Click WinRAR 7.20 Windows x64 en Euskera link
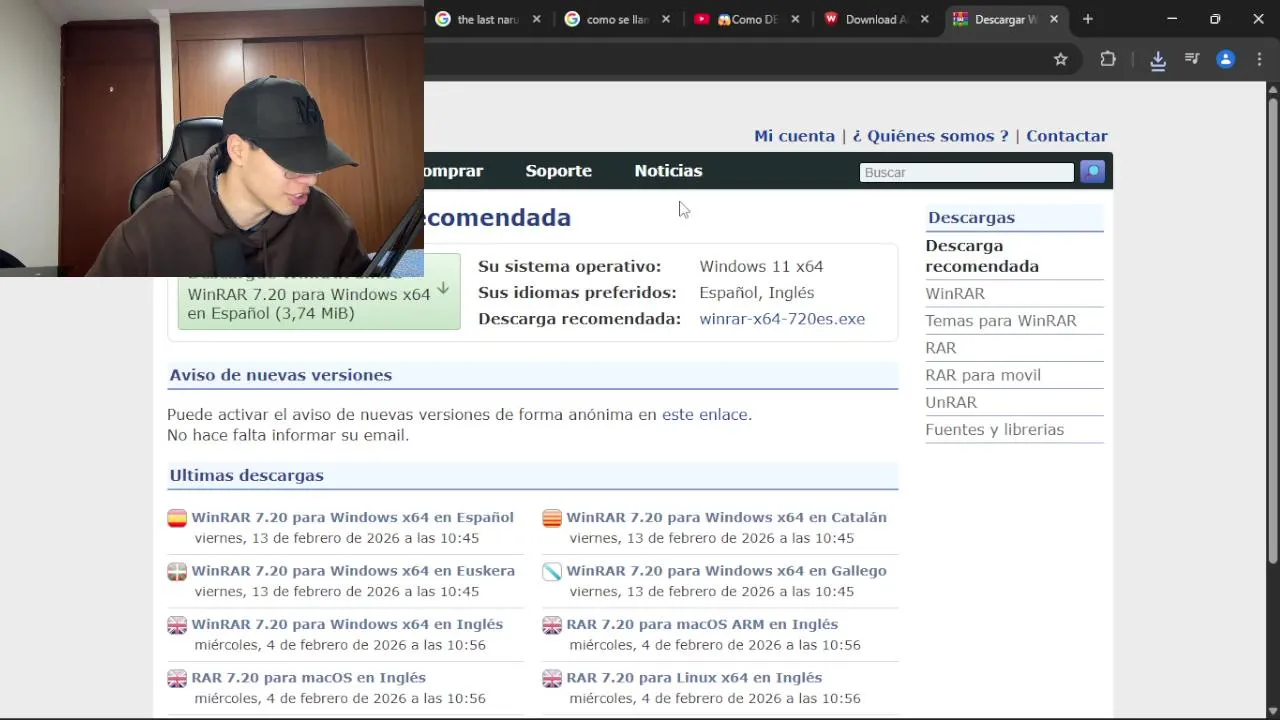The height and width of the screenshot is (720, 1280). 353,570
